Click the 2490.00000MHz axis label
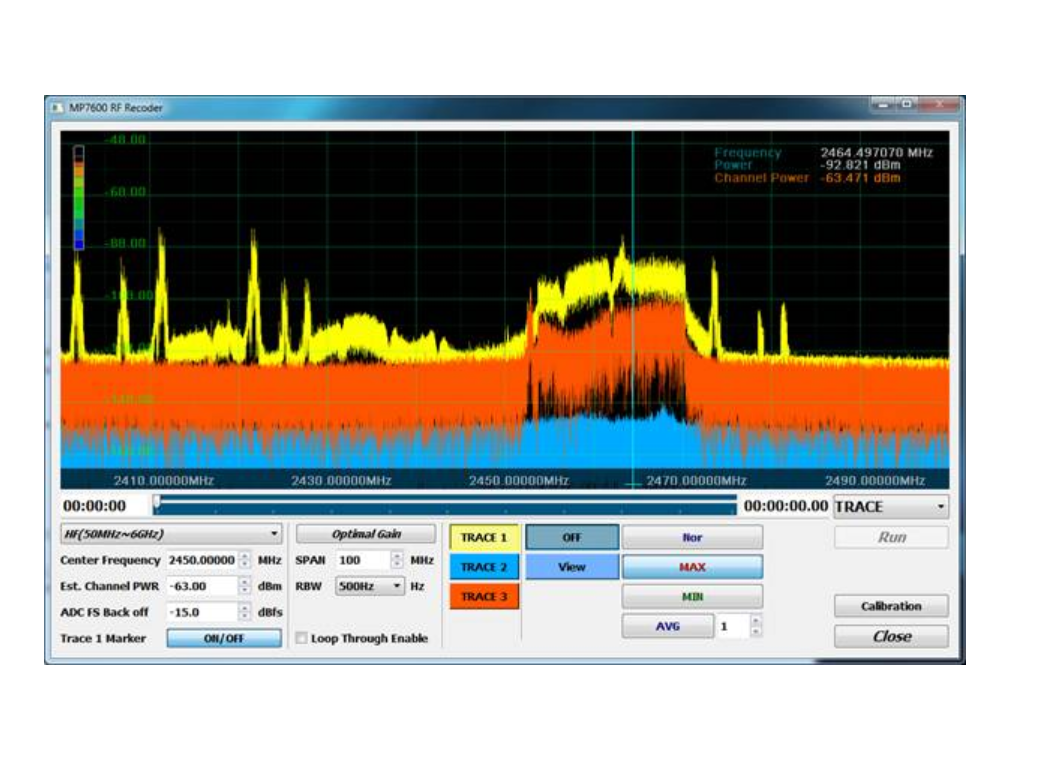1064x784 pixels. click(x=875, y=481)
